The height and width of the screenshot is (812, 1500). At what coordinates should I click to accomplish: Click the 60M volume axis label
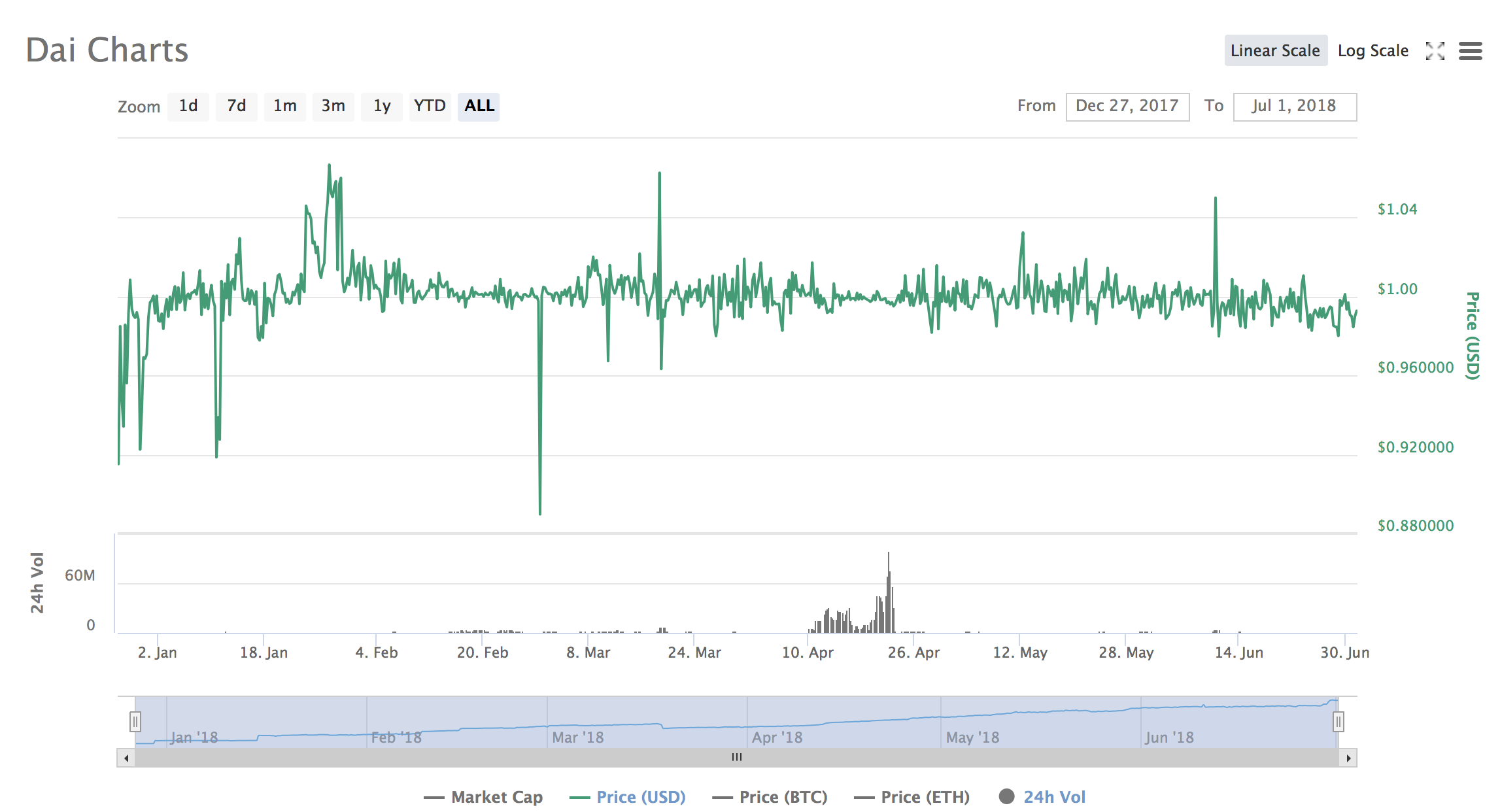(80, 575)
